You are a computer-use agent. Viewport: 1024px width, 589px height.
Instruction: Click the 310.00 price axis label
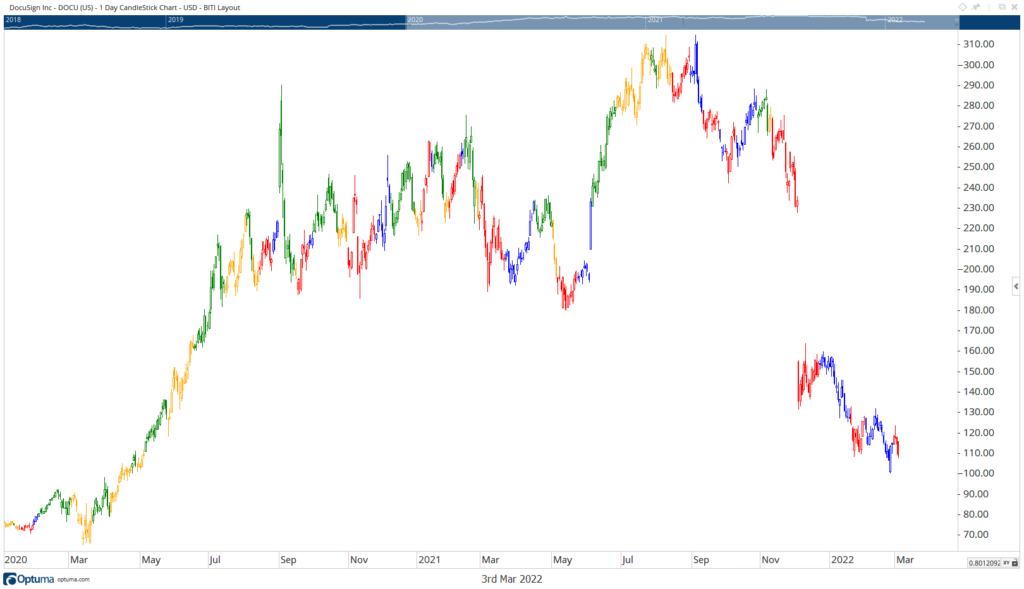[978, 44]
